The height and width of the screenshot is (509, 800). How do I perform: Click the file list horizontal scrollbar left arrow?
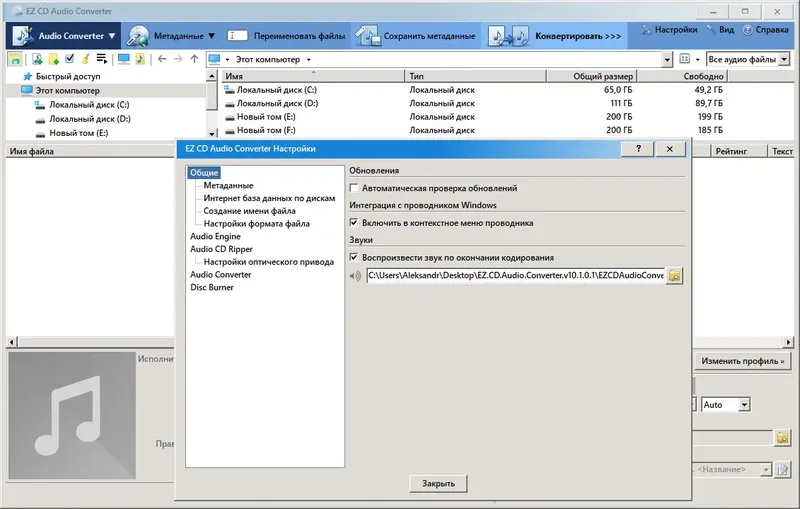(12, 342)
